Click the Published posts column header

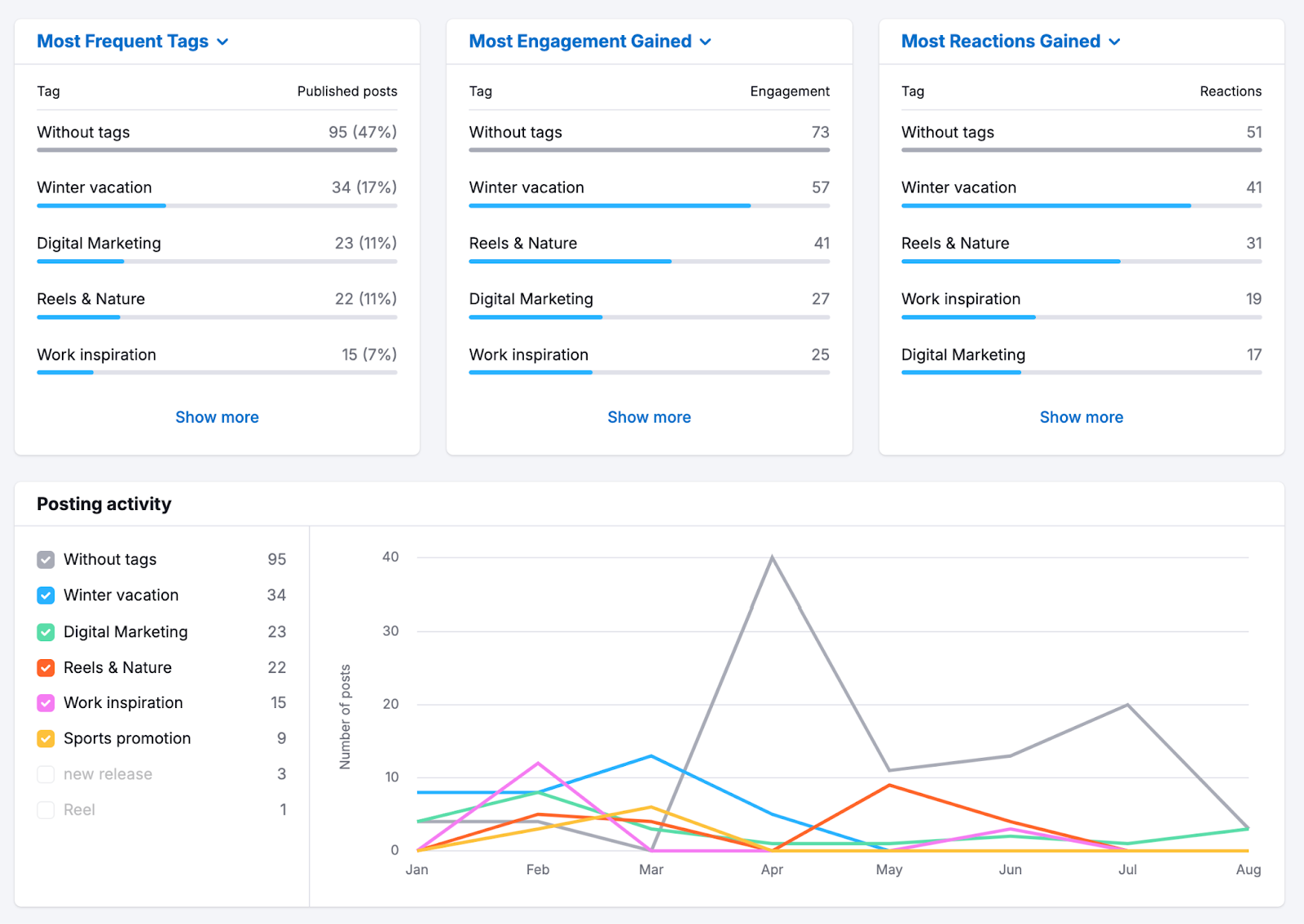point(347,91)
